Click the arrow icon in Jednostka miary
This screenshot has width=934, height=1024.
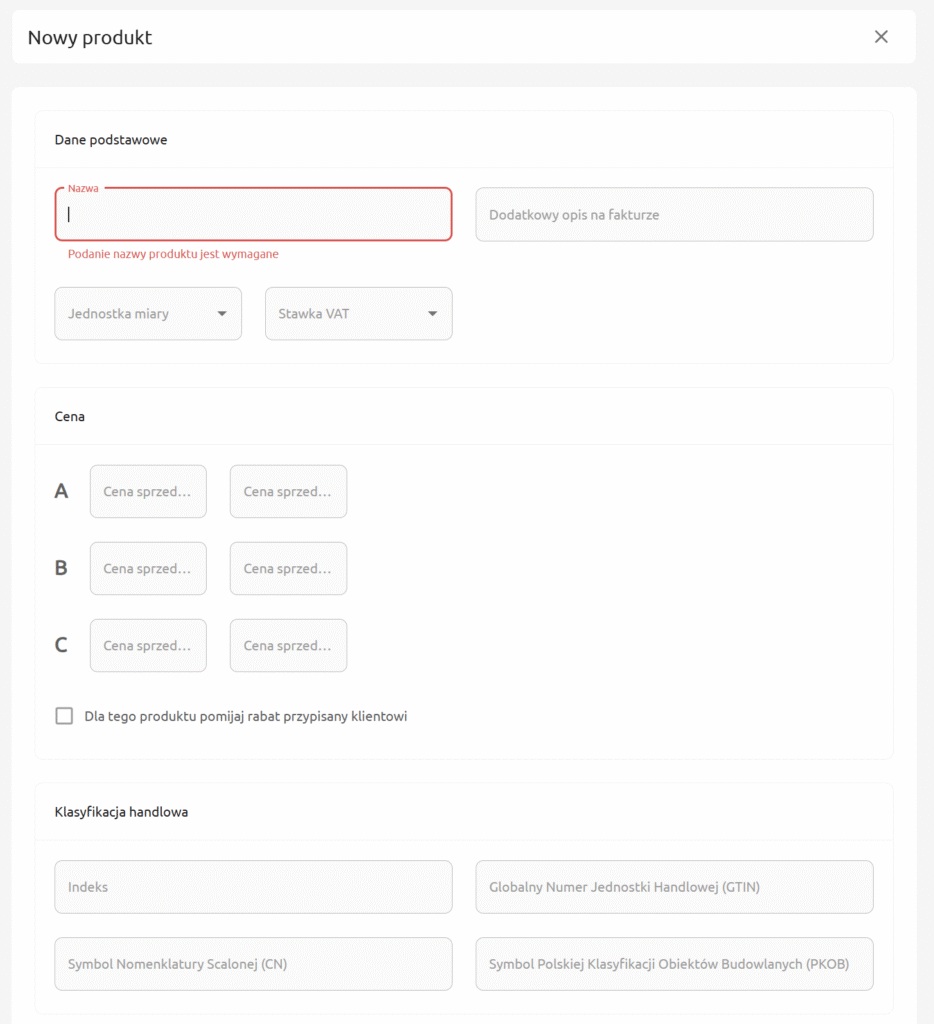click(222, 314)
